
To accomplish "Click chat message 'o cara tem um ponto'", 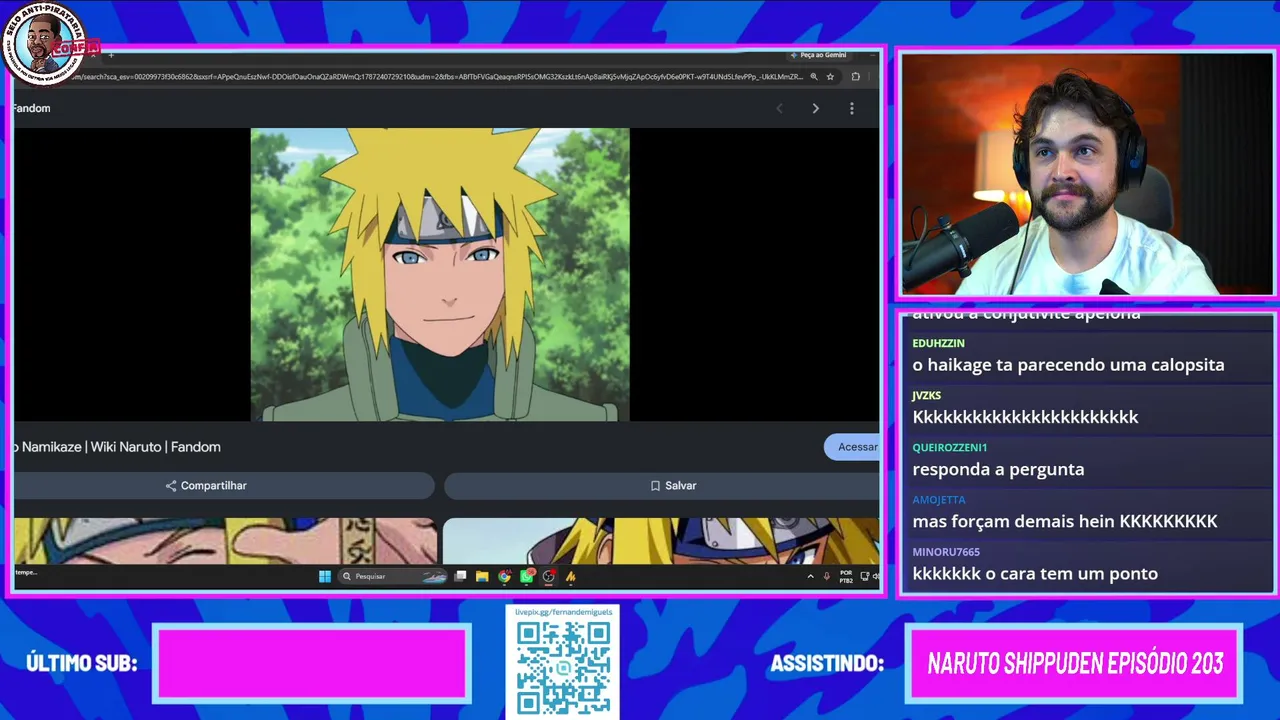I will (1035, 573).
